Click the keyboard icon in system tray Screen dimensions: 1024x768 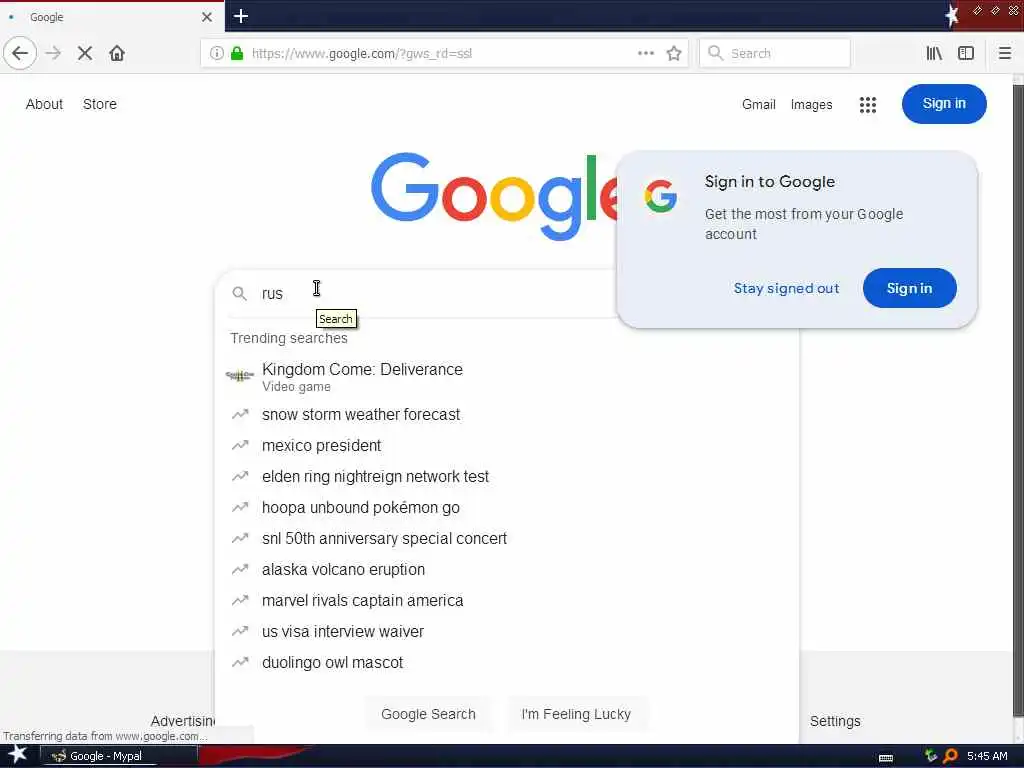[x=886, y=757]
